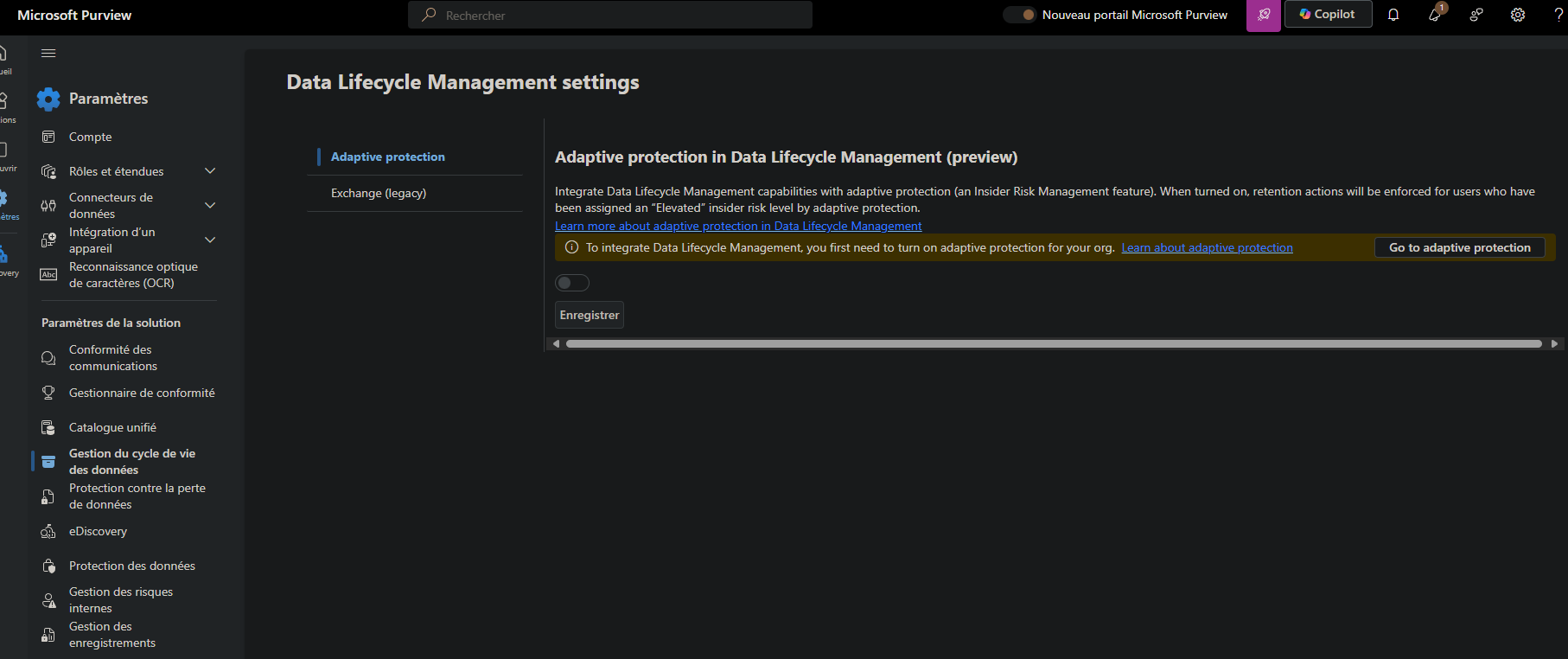This screenshot has height=659, width=1568.
Task: Click the home icon in left rail
Action: (x=3, y=54)
